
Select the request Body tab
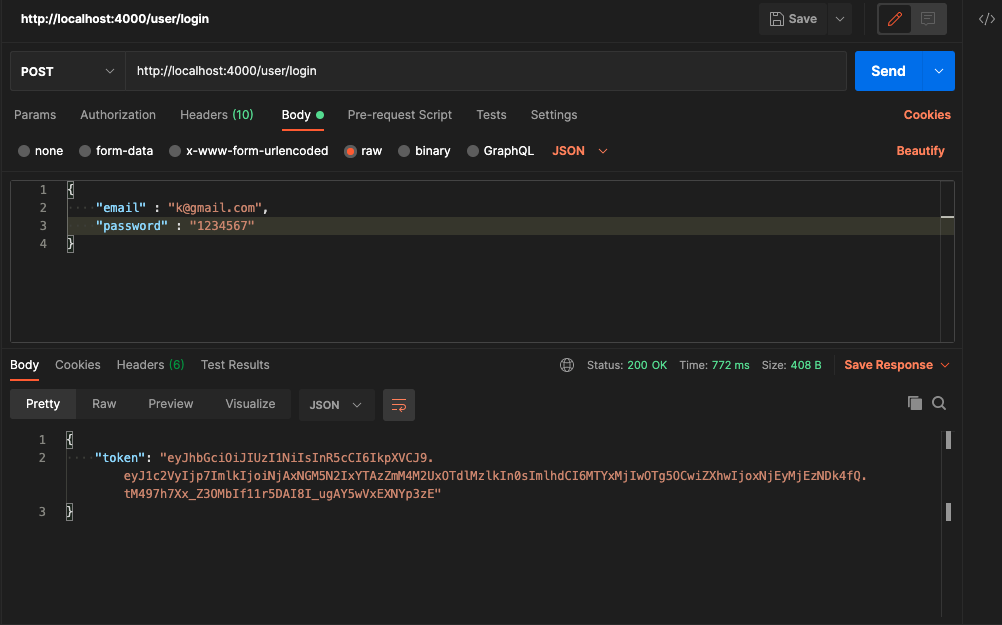[302, 115]
